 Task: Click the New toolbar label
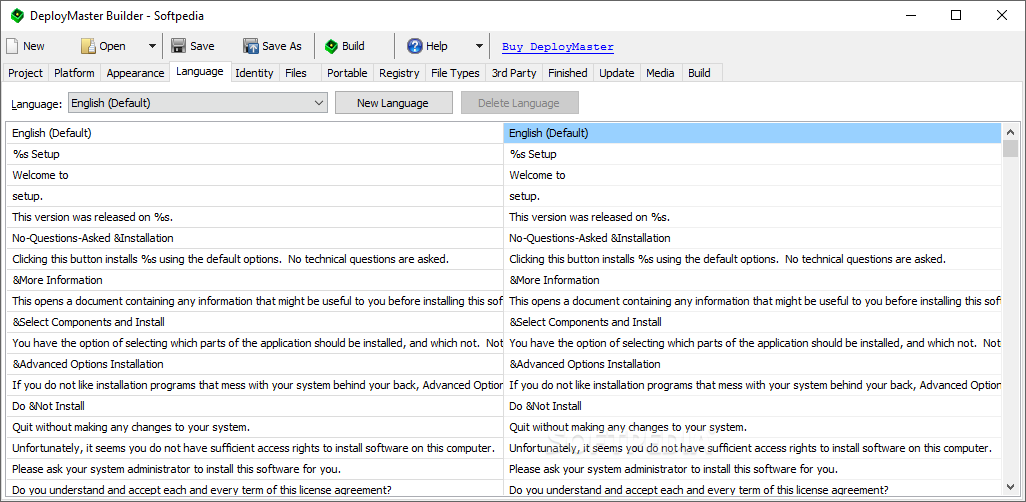click(34, 46)
